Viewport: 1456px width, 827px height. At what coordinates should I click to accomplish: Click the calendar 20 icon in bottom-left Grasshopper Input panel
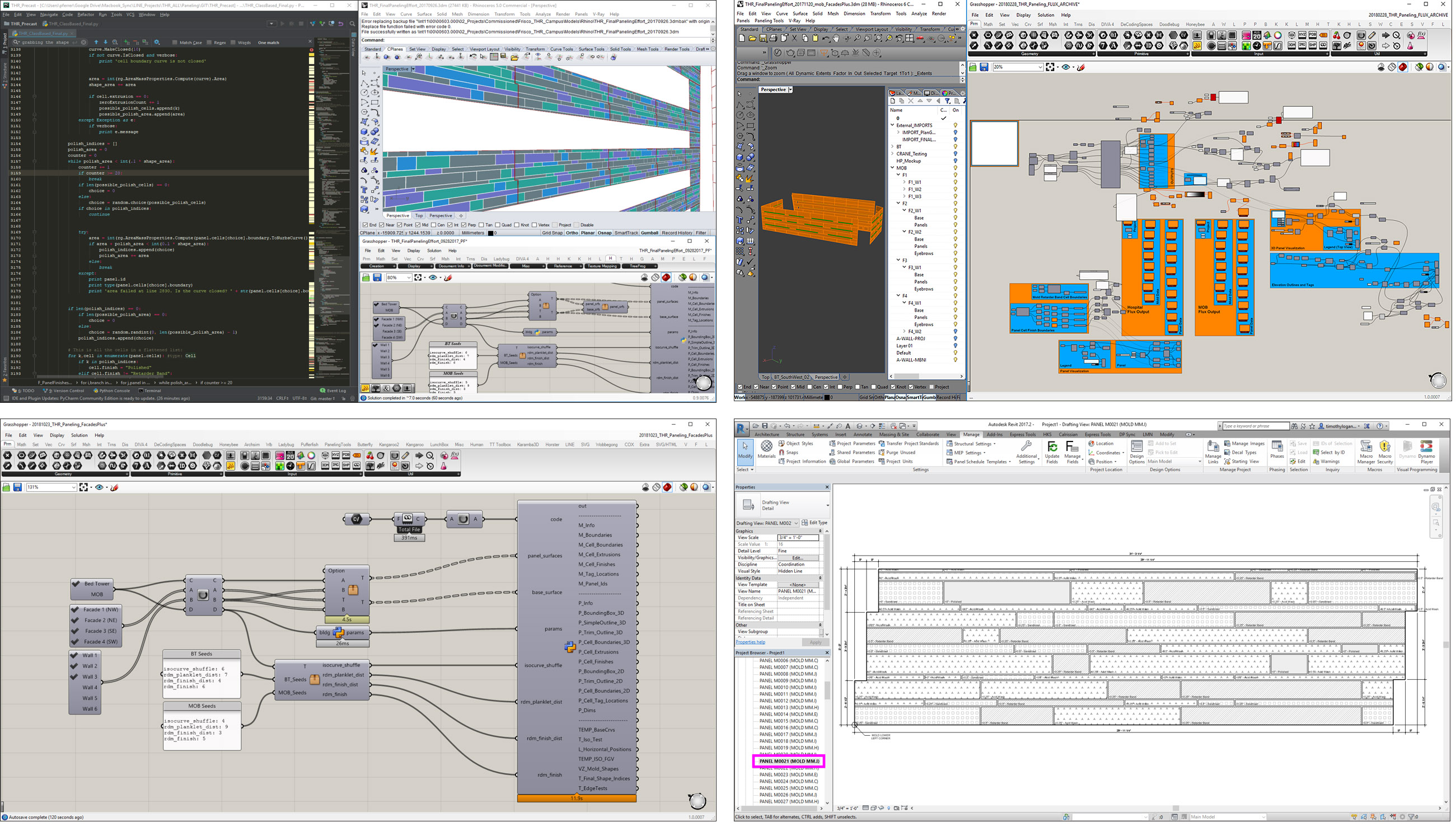point(291,455)
